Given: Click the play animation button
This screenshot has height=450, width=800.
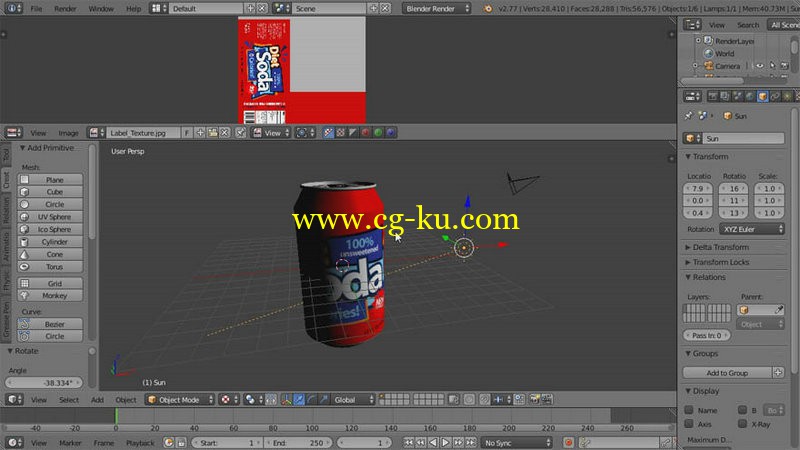Looking at the screenshot, I should [445, 442].
